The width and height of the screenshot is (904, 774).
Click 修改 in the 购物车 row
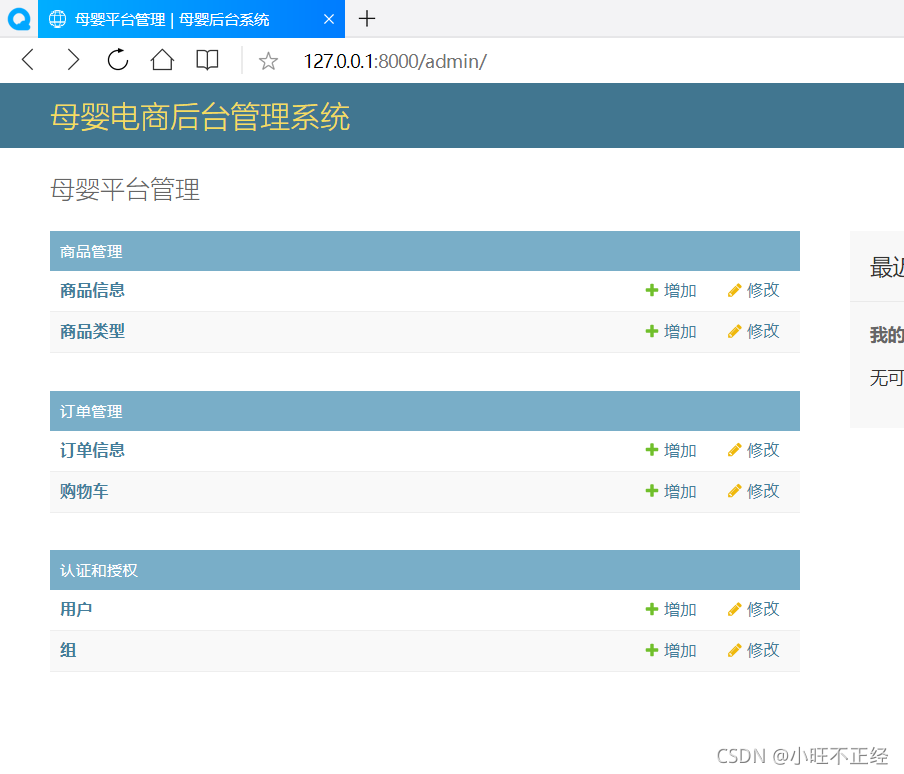tap(754, 491)
